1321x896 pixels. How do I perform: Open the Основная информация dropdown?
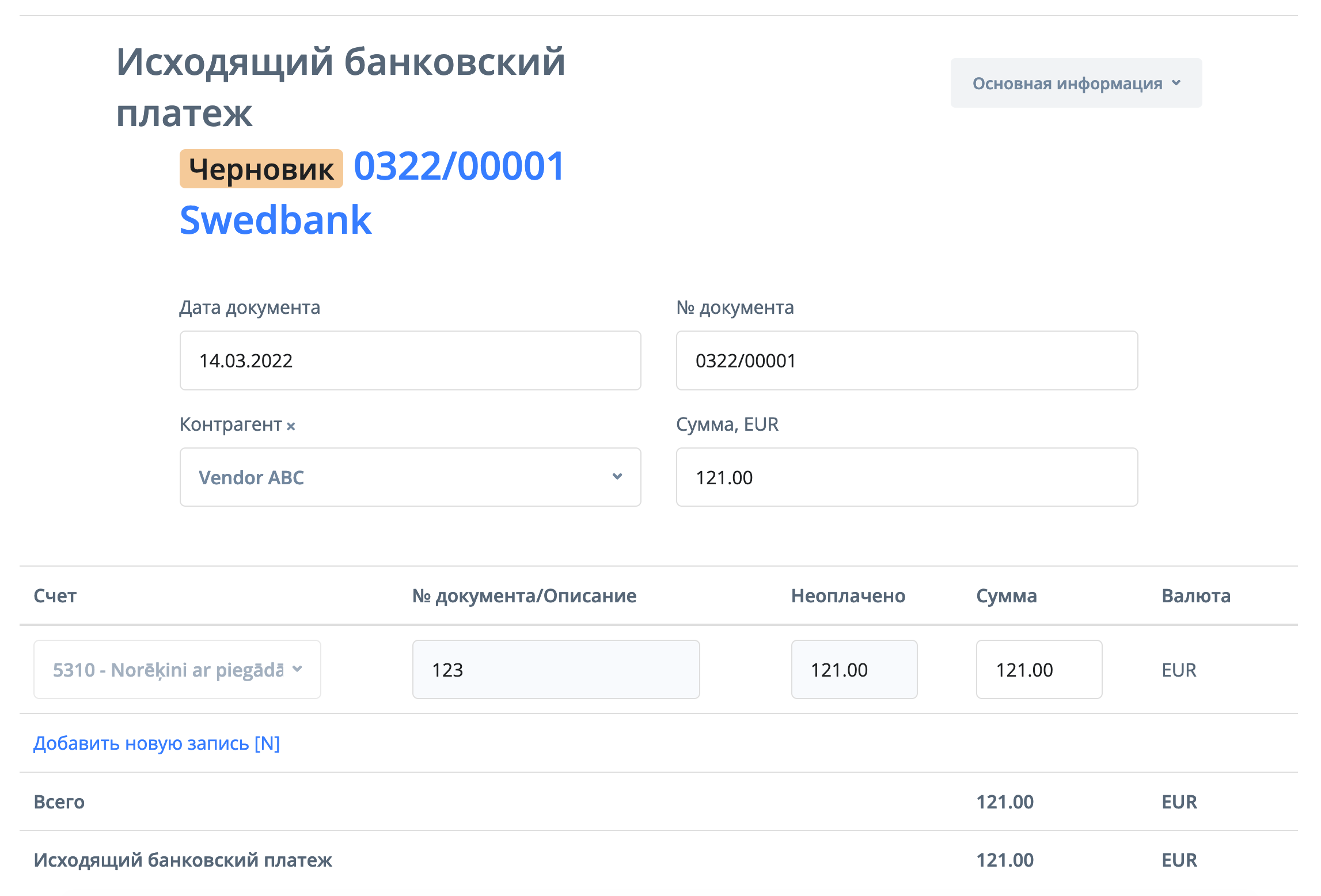click(1076, 83)
